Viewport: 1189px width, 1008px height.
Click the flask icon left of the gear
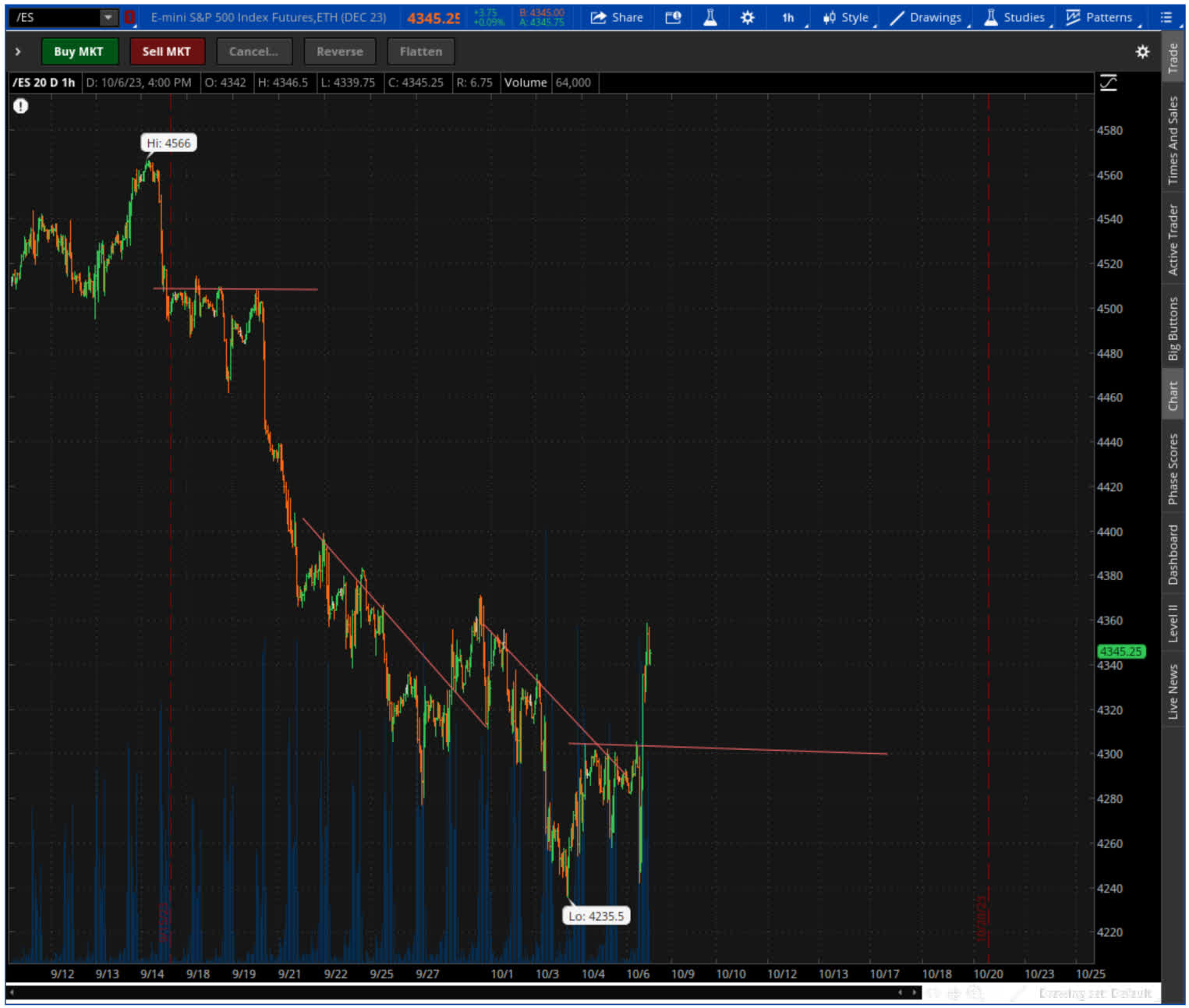tap(710, 17)
